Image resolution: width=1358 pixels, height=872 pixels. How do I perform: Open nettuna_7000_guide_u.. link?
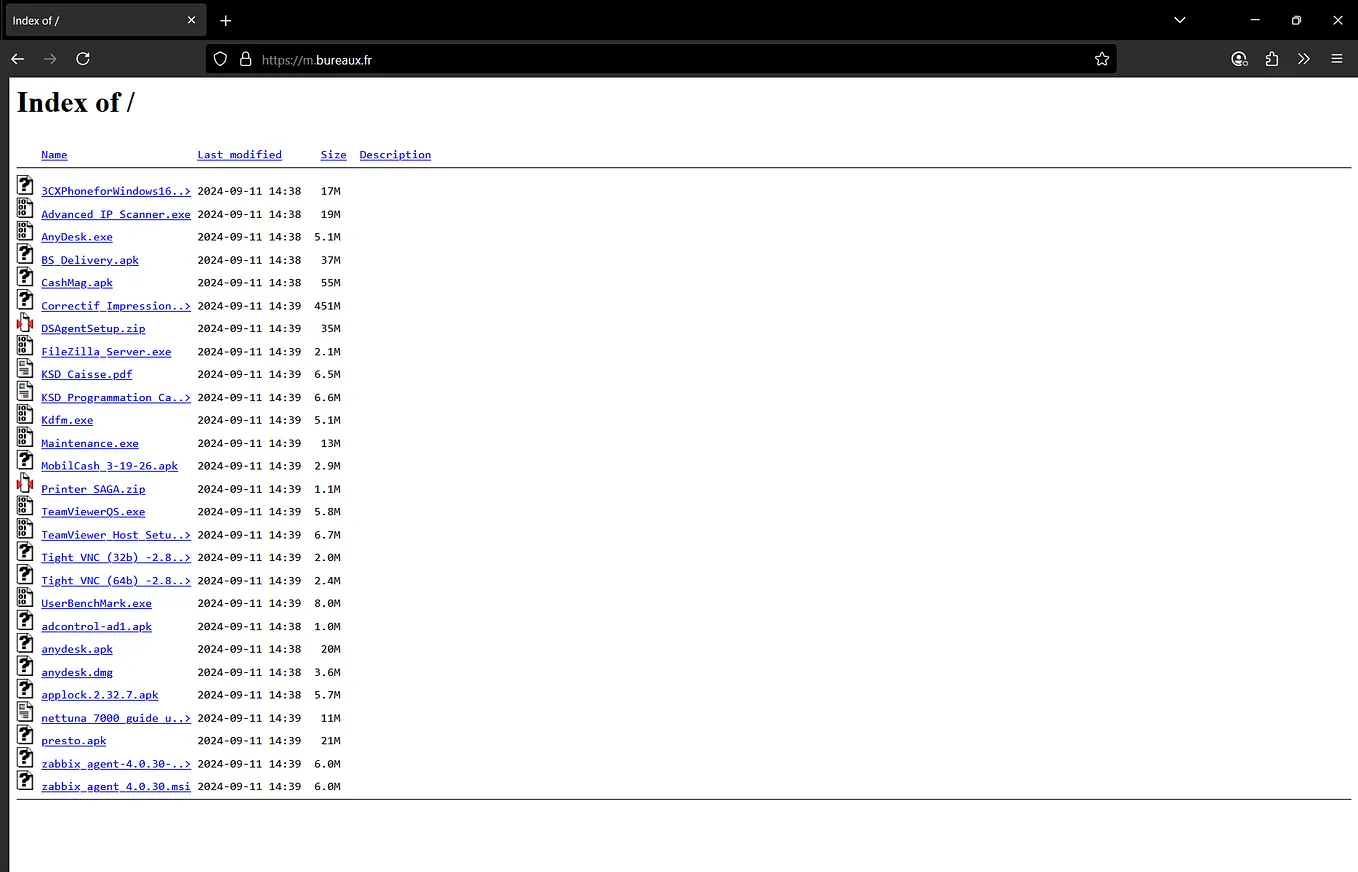[116, 718]
